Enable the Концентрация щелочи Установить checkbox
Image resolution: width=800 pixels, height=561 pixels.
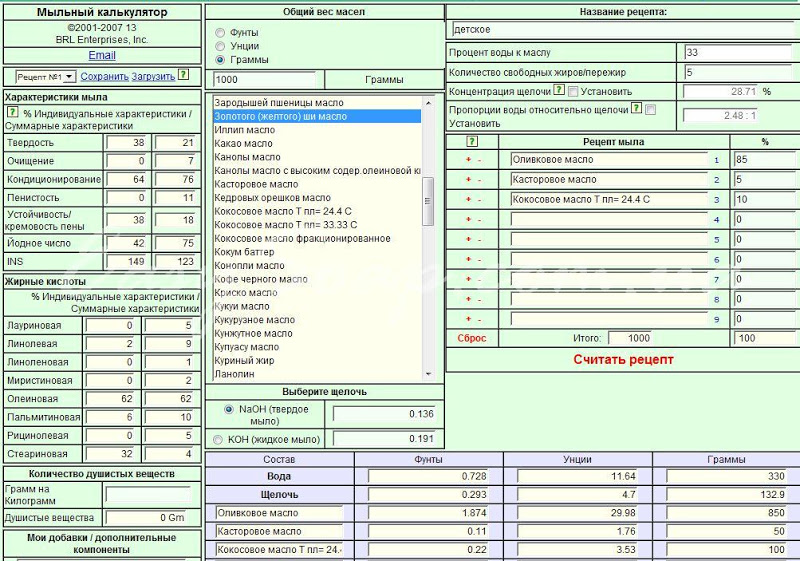(573, 92)
